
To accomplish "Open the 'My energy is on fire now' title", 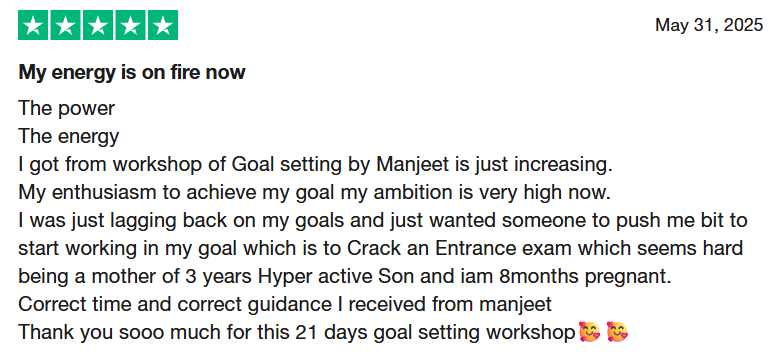I will pos(132,73).
